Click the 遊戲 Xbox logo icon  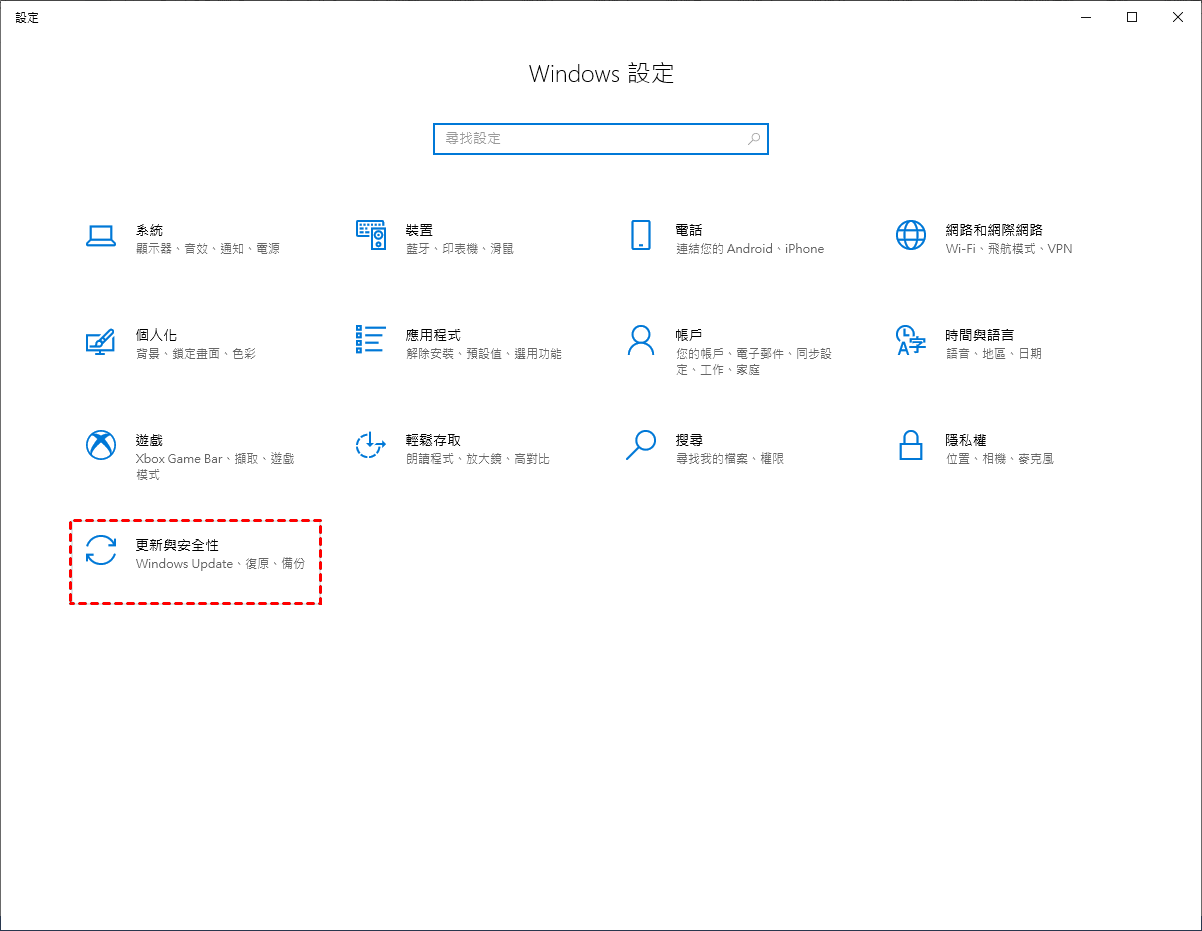101,445
